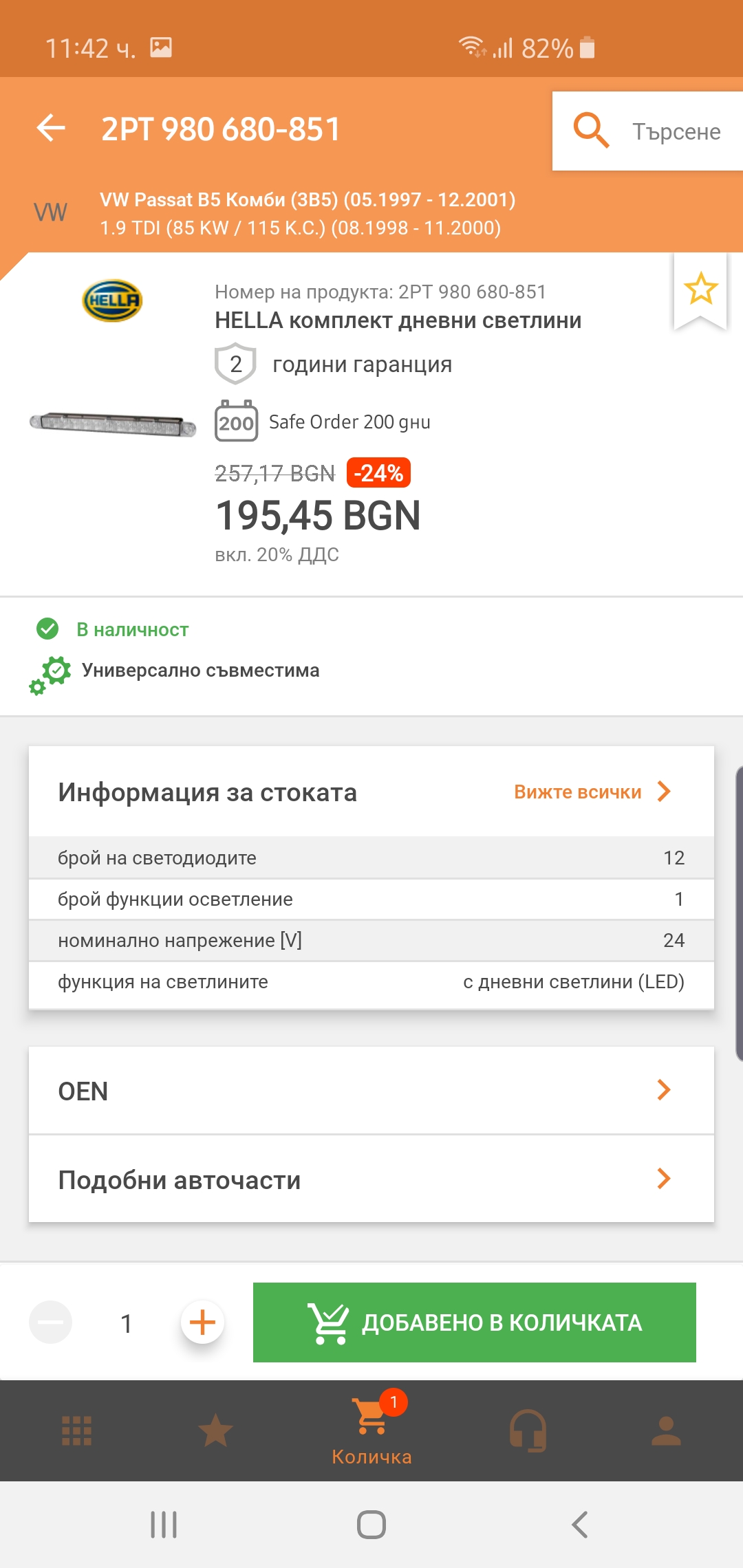Toggle the favorite star bookmark

pos(700,289)
